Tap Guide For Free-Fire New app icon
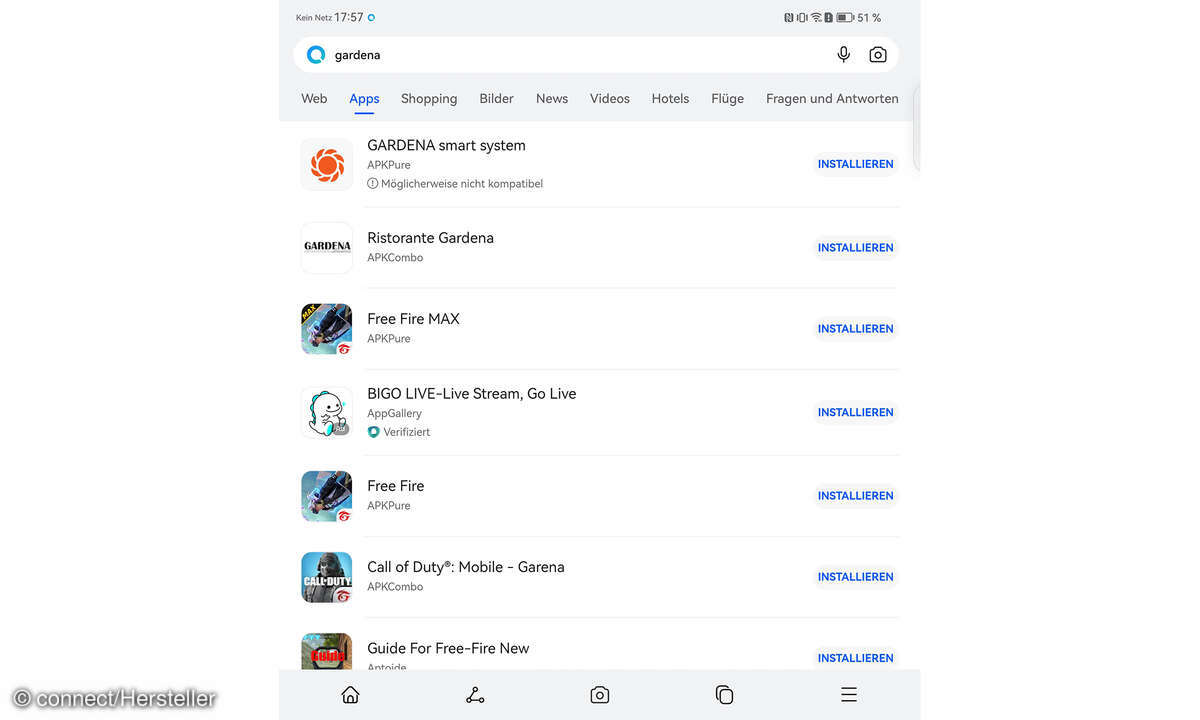 (327, 651)
